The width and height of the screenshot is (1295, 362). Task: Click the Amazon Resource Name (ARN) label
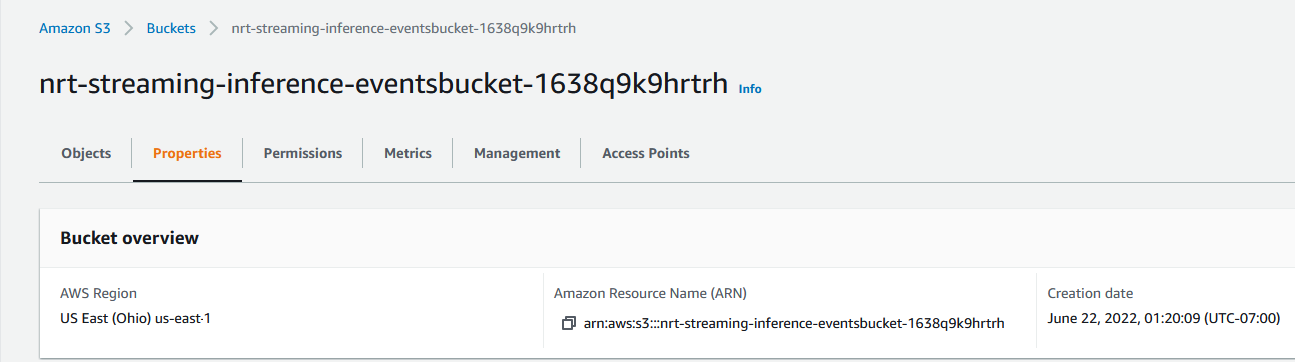[651, 293]
